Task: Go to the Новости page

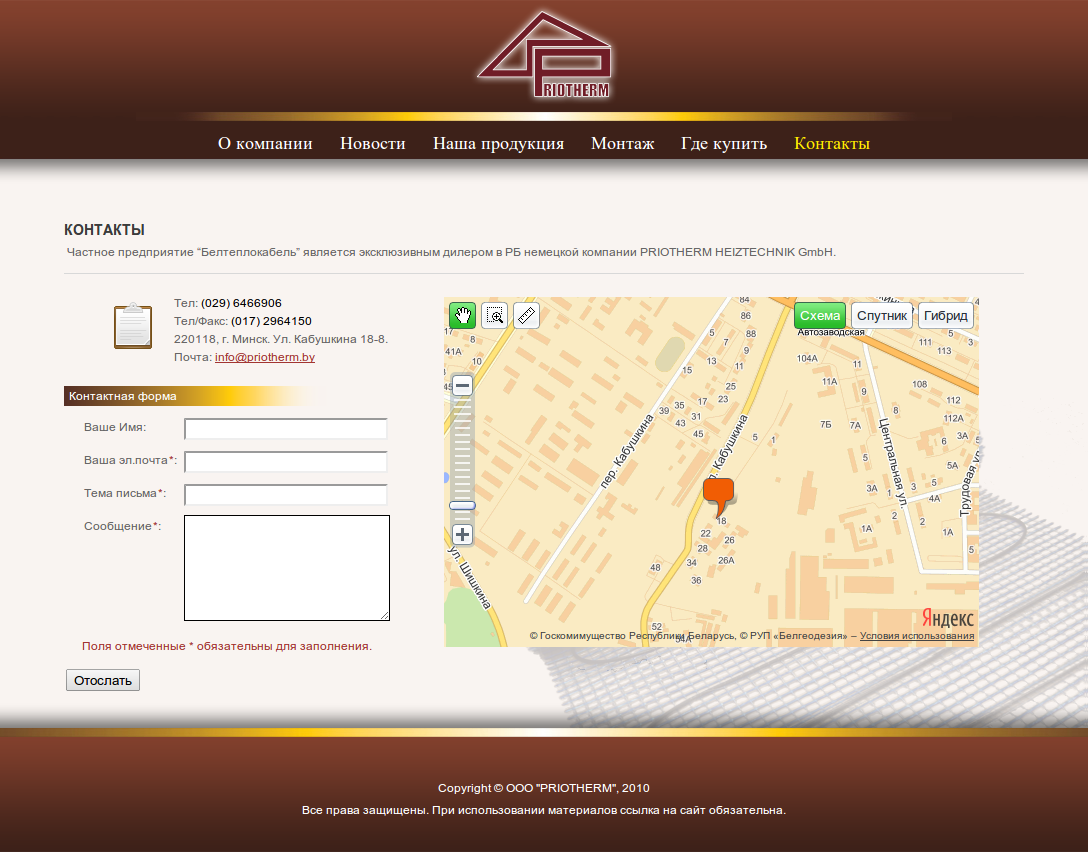Action: pos(372,143)
